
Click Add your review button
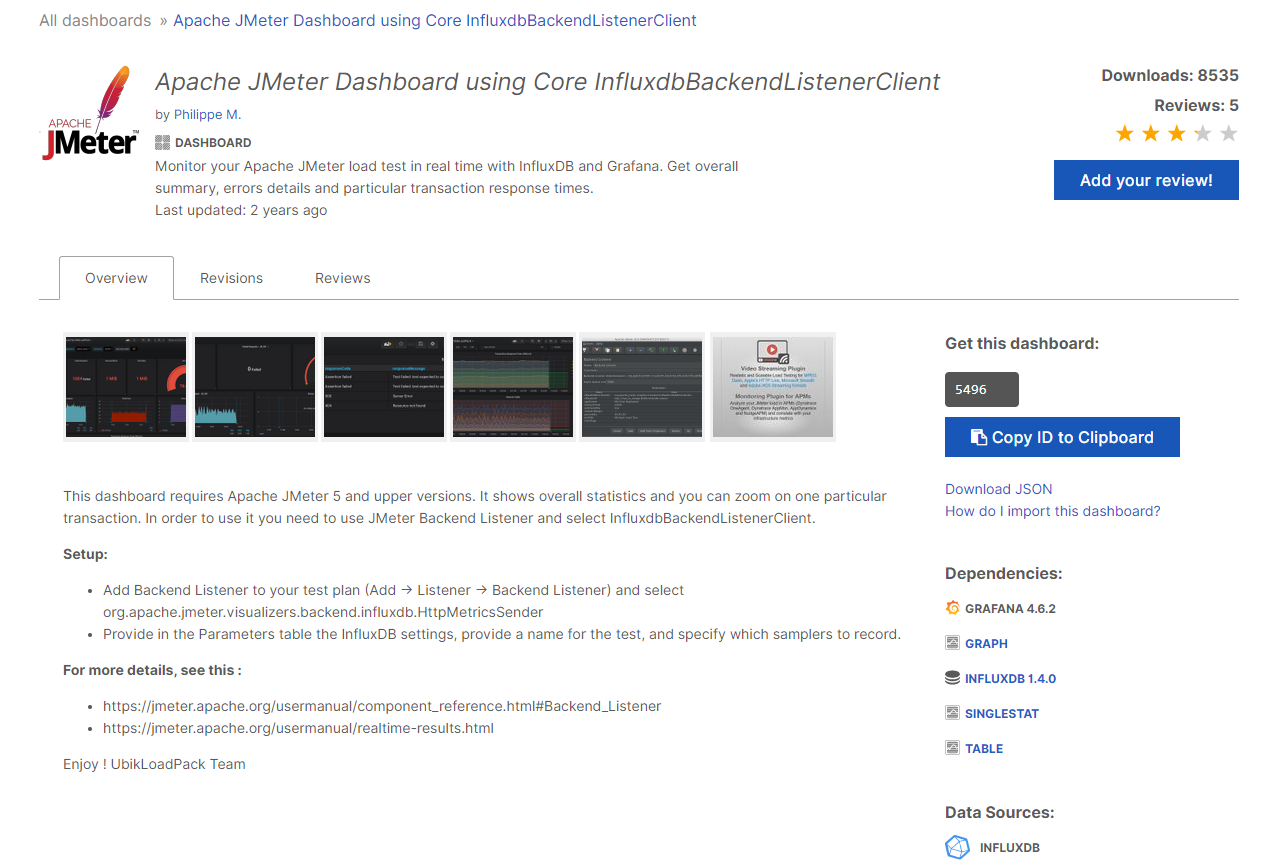1146,180
